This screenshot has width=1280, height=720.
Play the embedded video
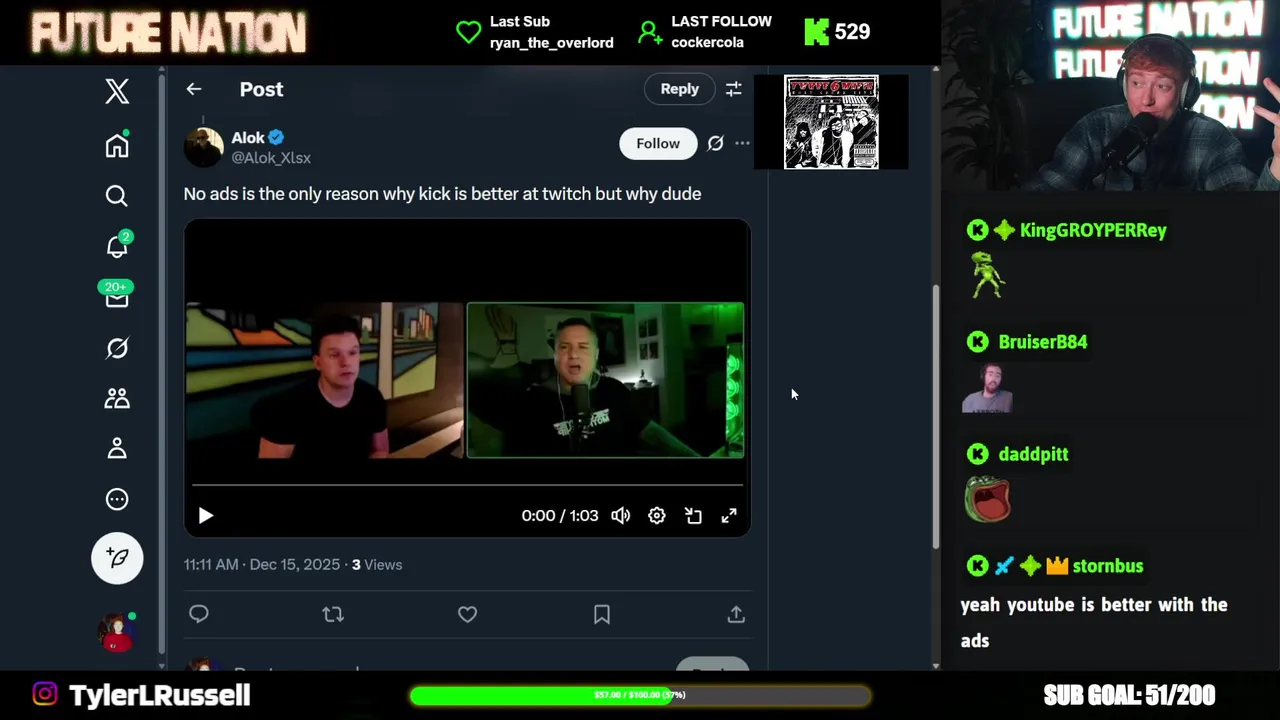point(205,515)
